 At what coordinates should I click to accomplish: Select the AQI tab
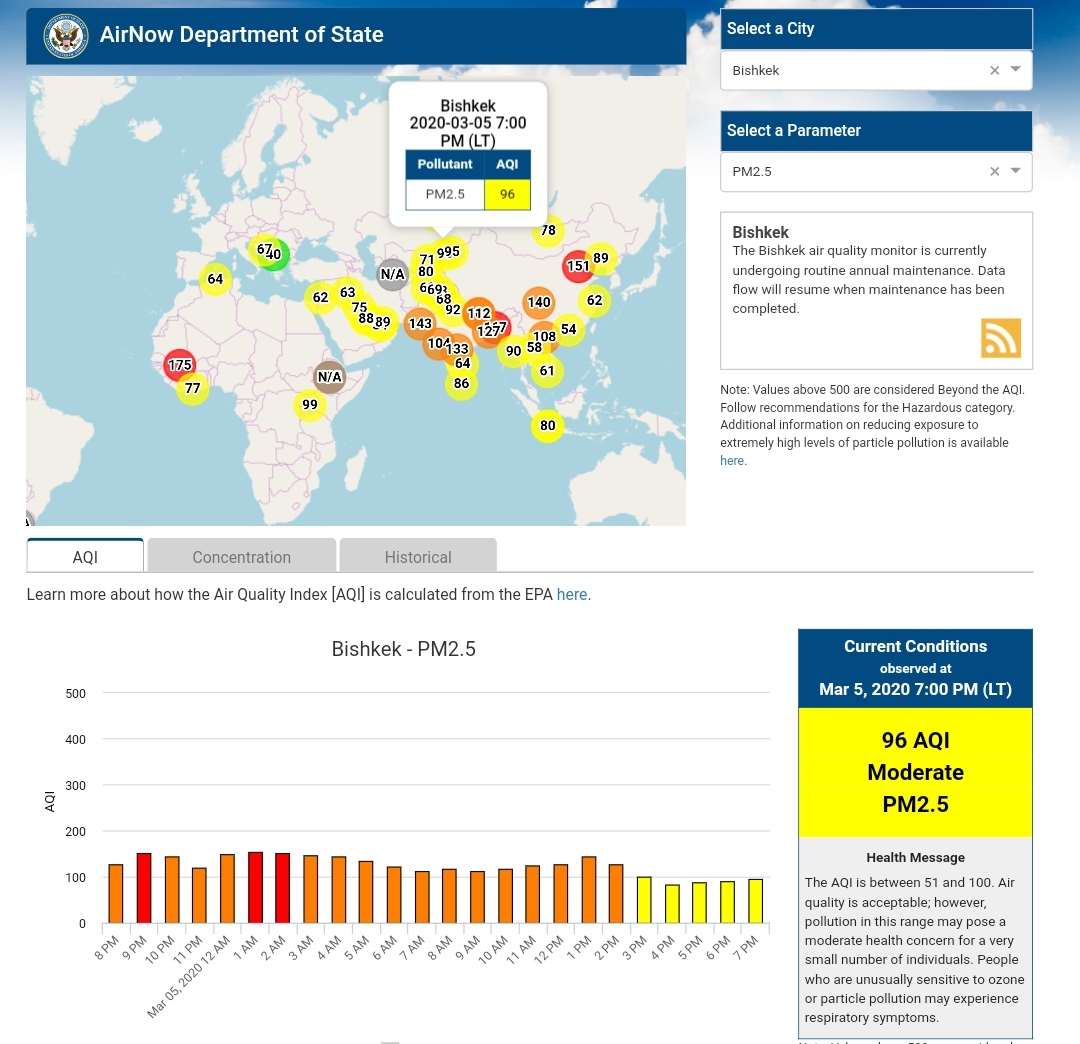point(85,557)
